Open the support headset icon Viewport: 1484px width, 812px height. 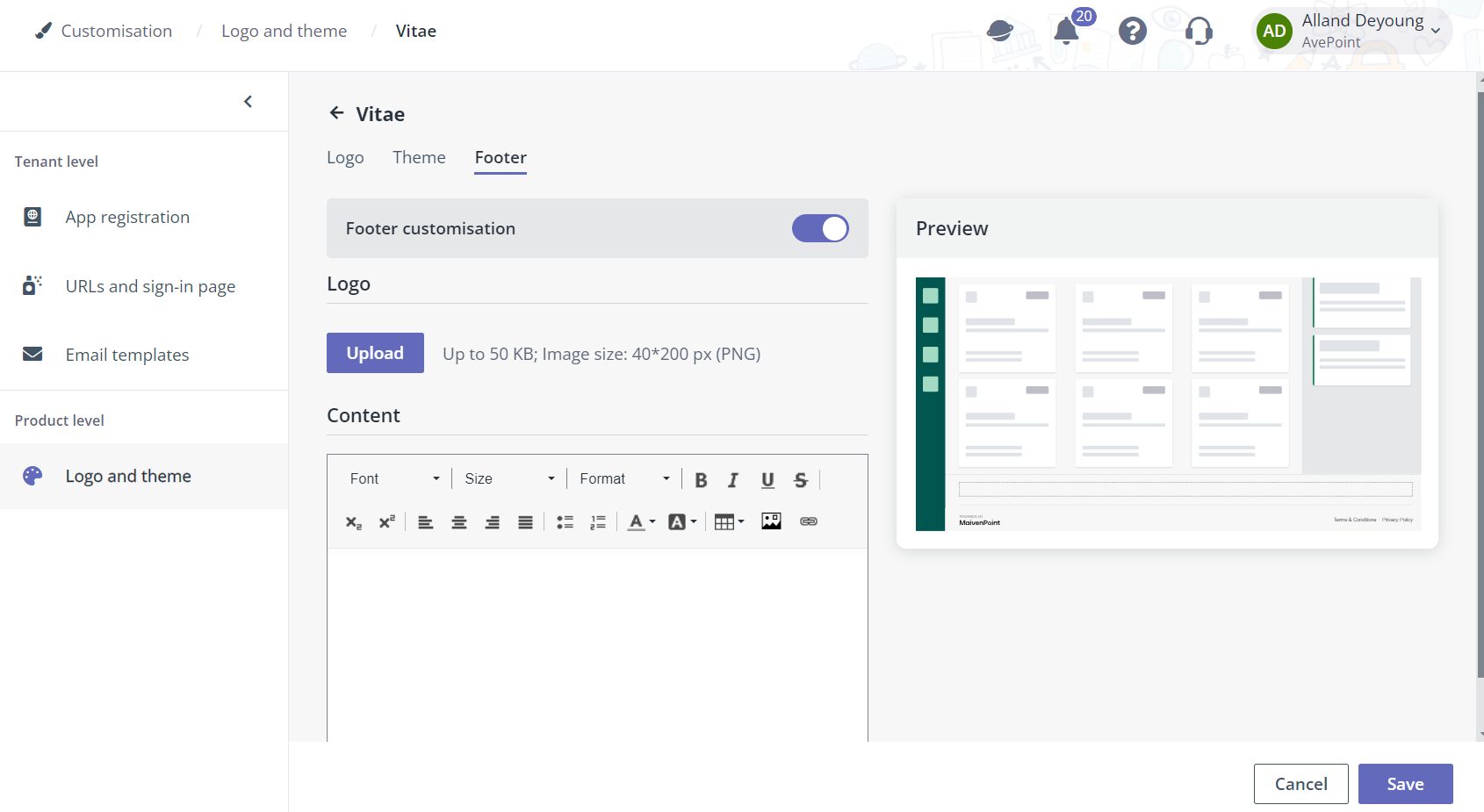click(1199, 32)
